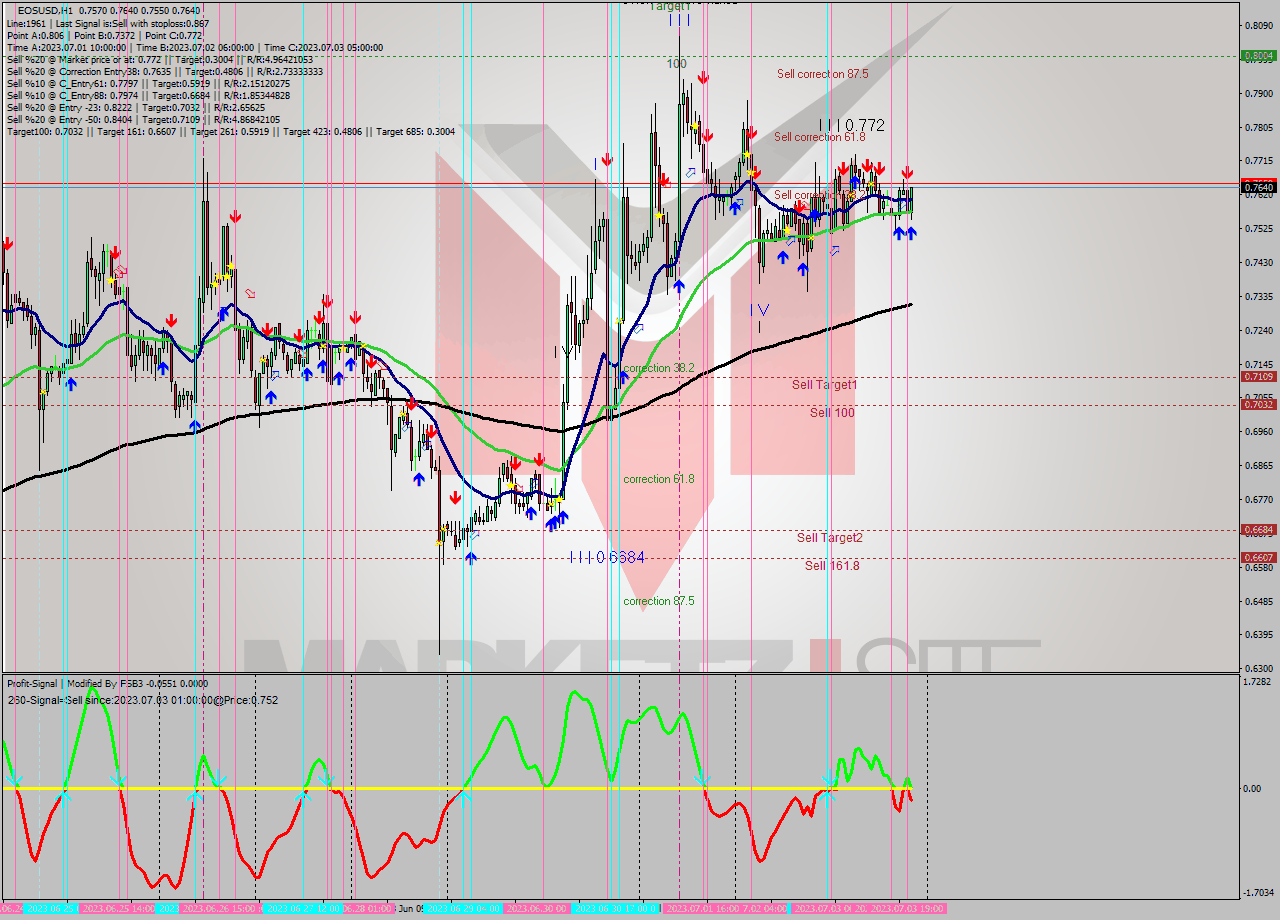Click the 'Target100: 0.7032' targets line

coord(230,131)
